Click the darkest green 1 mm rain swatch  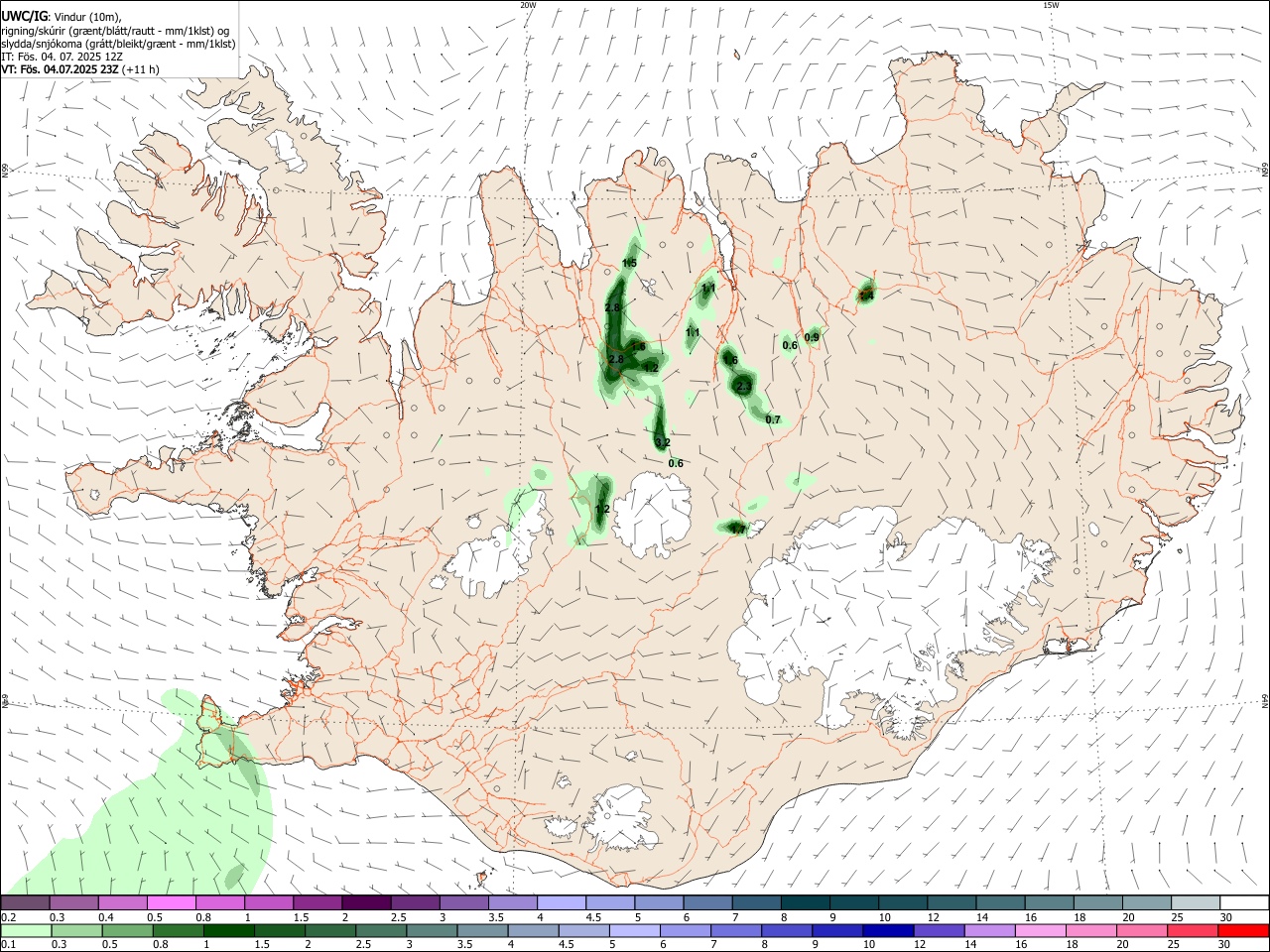point(229,930)
